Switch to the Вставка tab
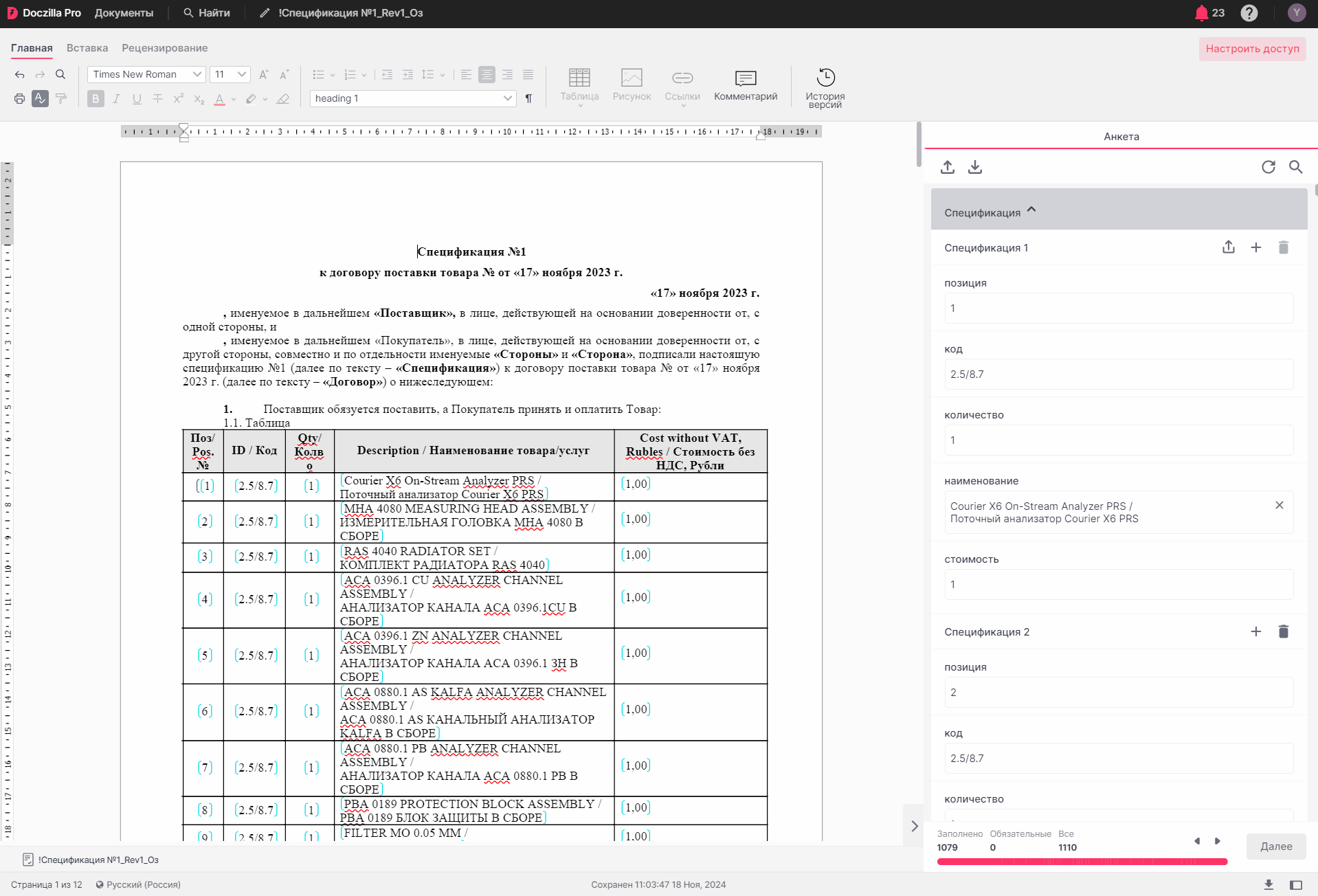Image resolution: width=1318 pixels, height=896 pixels. click(x=87, y=48)
